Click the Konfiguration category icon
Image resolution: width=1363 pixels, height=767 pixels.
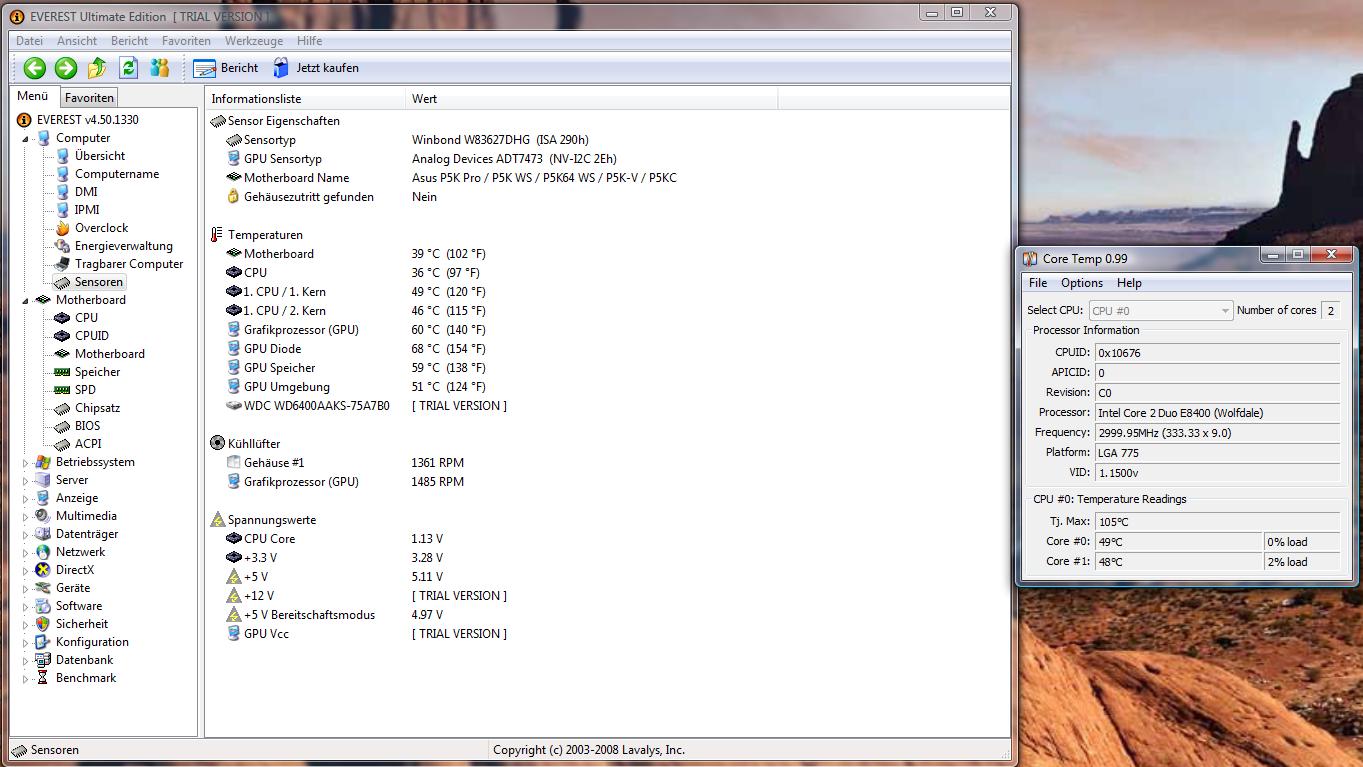[x=43, y=642]
